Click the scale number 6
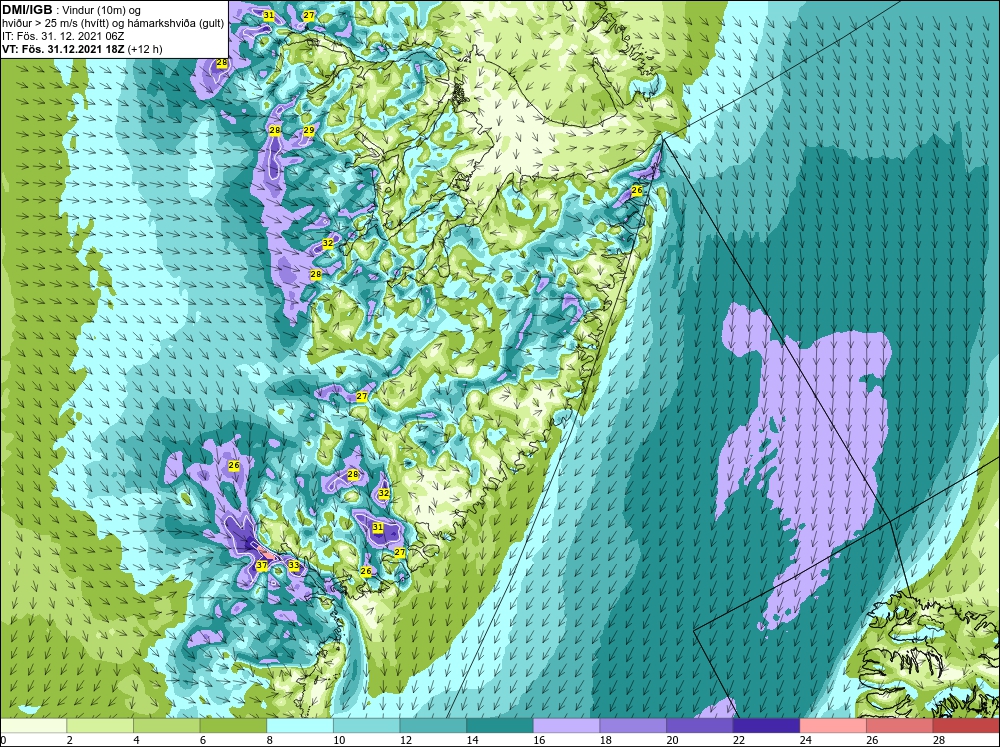The image size is (1000, 747). (203, 740)
